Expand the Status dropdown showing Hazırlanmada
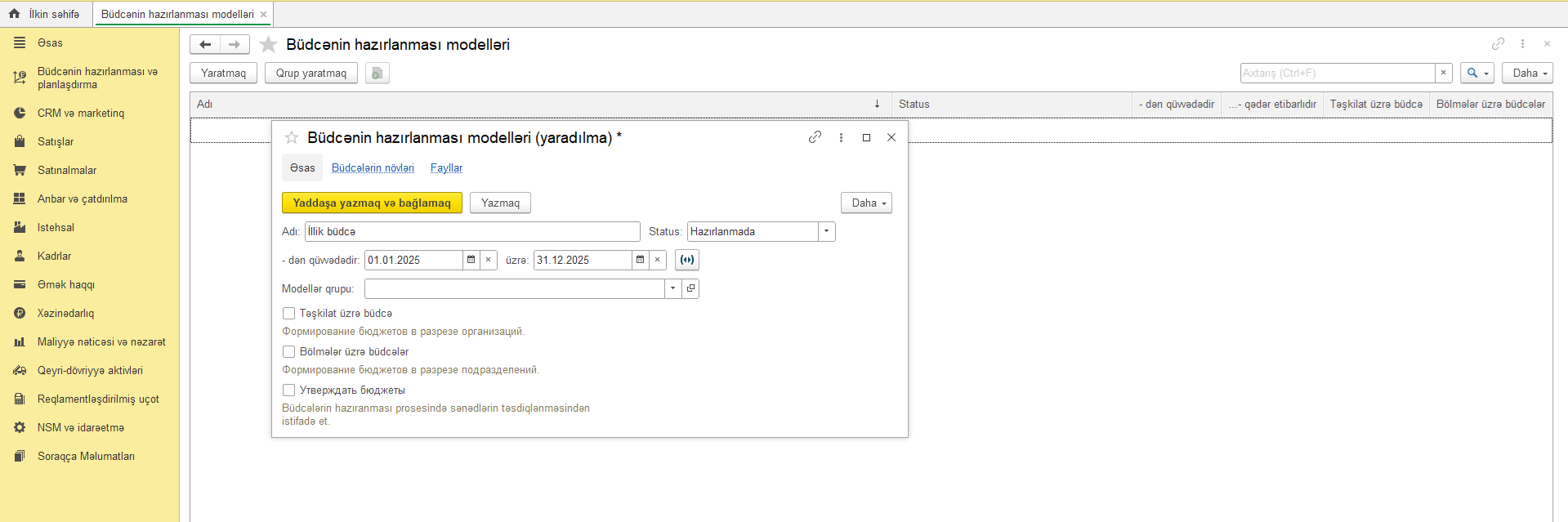Image resolution: width=1568 pixels, height=522 pixels. (x=826, y=231)
